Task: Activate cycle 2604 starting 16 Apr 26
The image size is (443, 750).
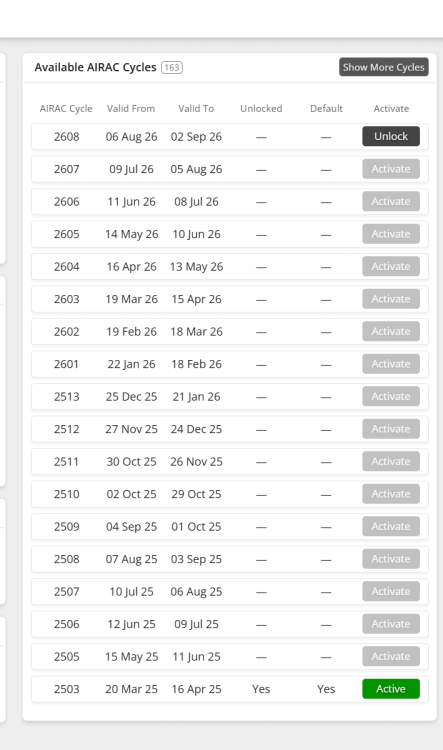Action: coord(391,266)
